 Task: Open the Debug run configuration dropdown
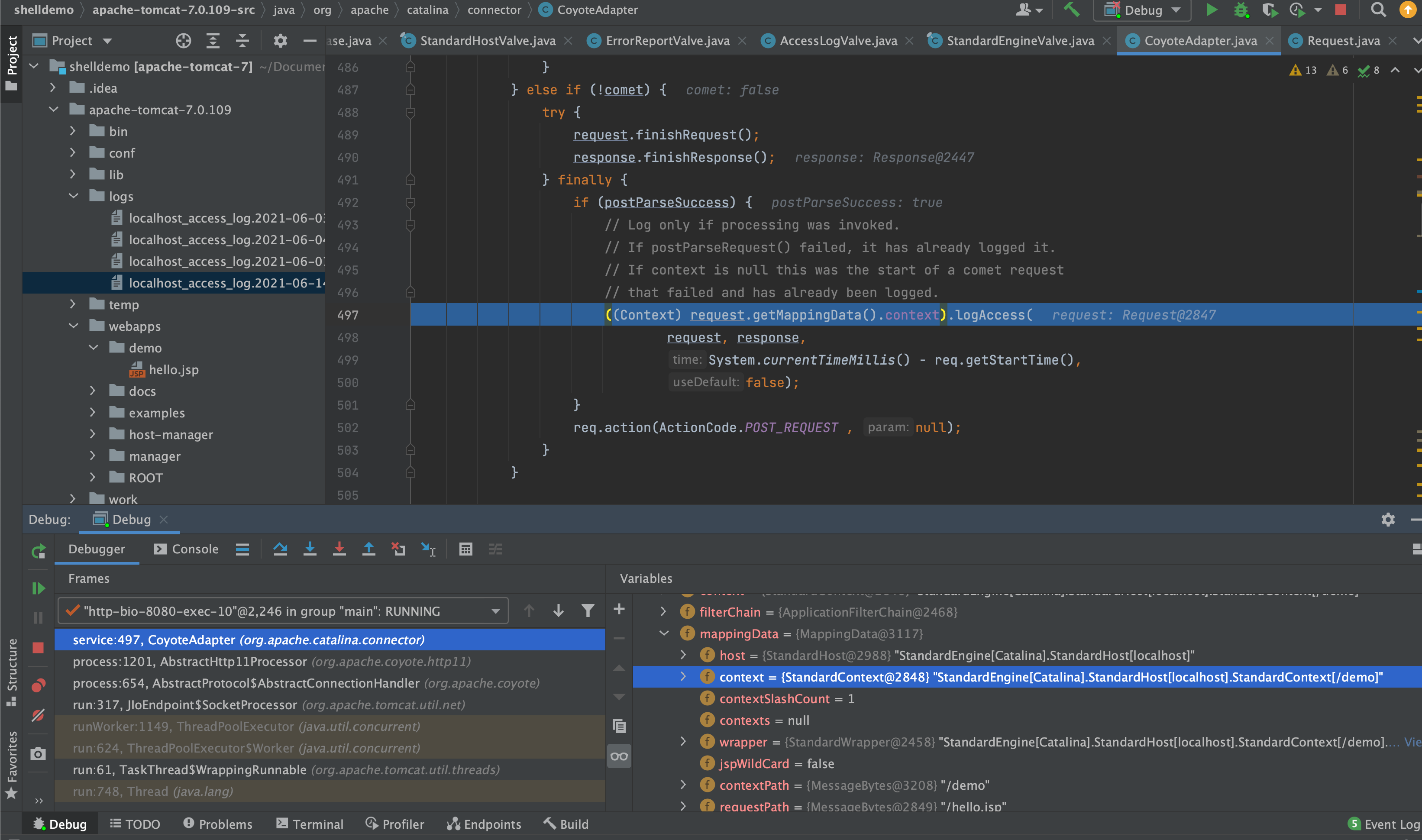[x=1142, y=10]
